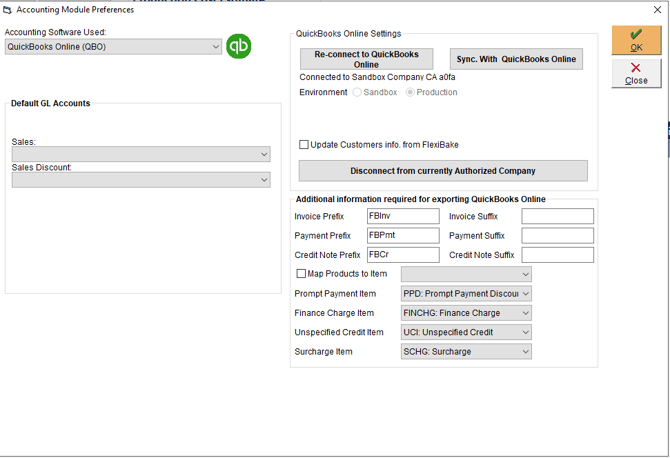
Task: Click the green QuickBooks logo icon
Action: [238, 46]
